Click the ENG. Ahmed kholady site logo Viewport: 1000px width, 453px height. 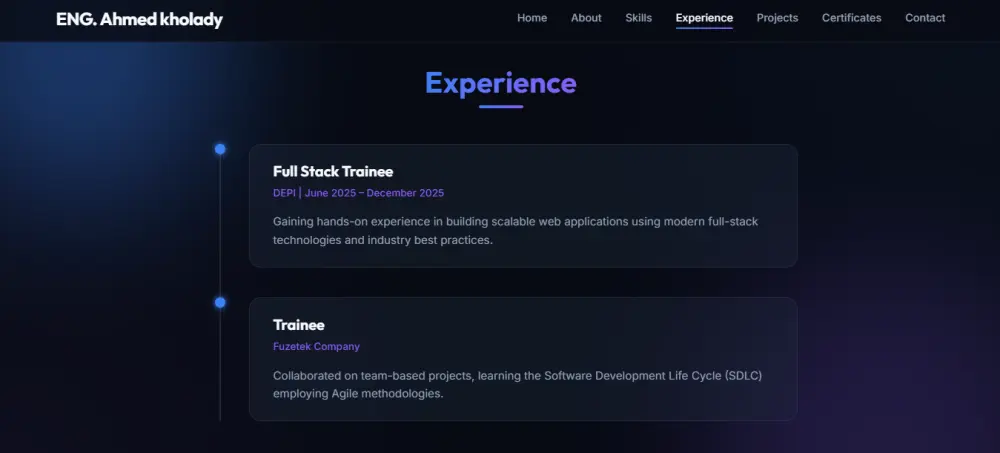click(x=139, y=20)
